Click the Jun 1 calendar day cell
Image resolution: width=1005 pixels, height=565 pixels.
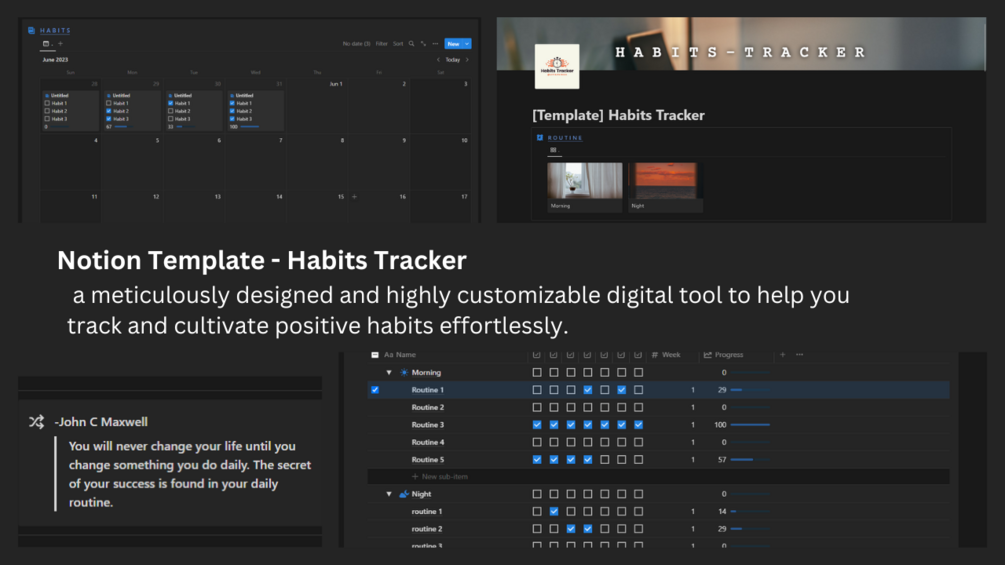[318, 106]
